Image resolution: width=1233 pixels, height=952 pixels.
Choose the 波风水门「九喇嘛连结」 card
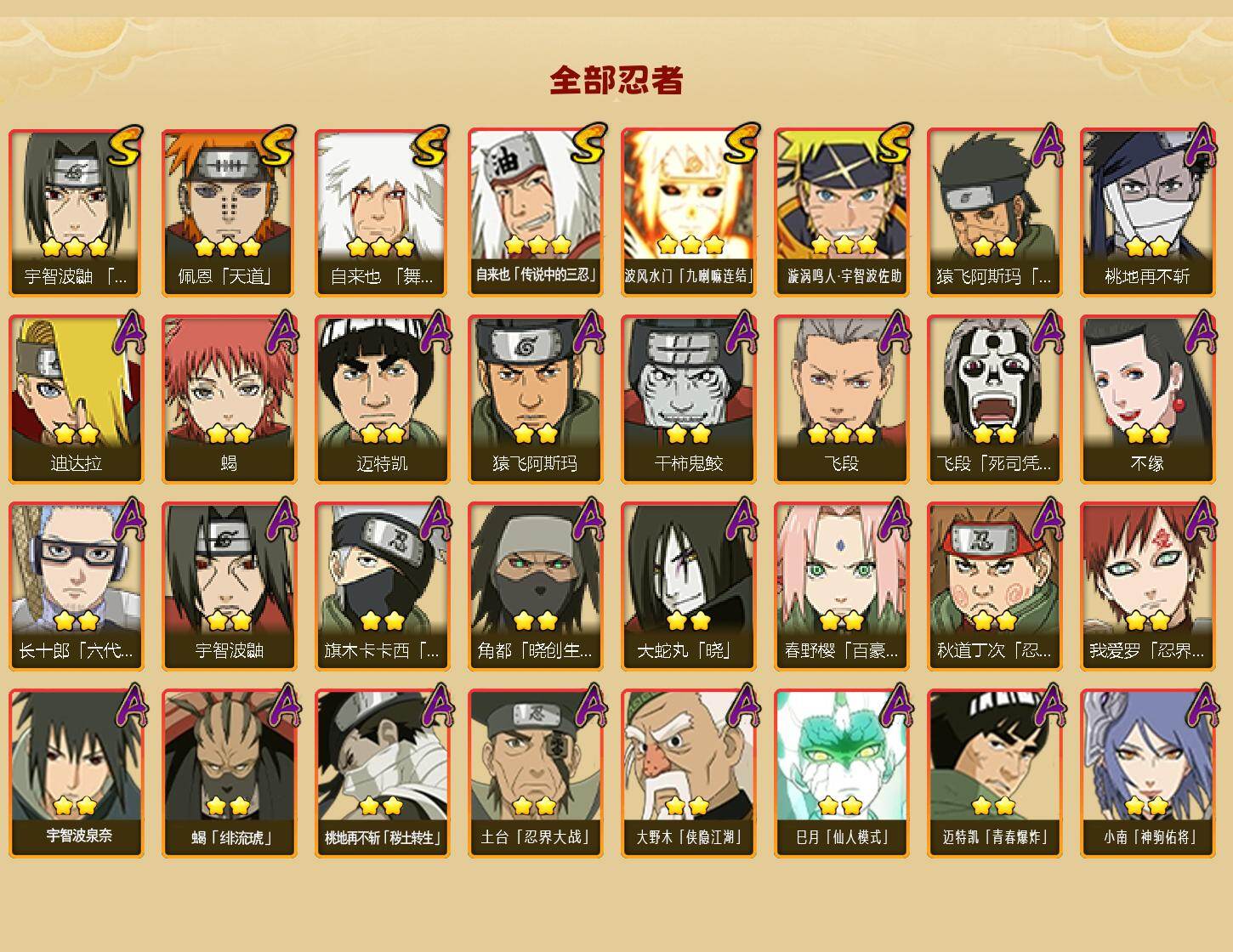(x=688, y=212)
